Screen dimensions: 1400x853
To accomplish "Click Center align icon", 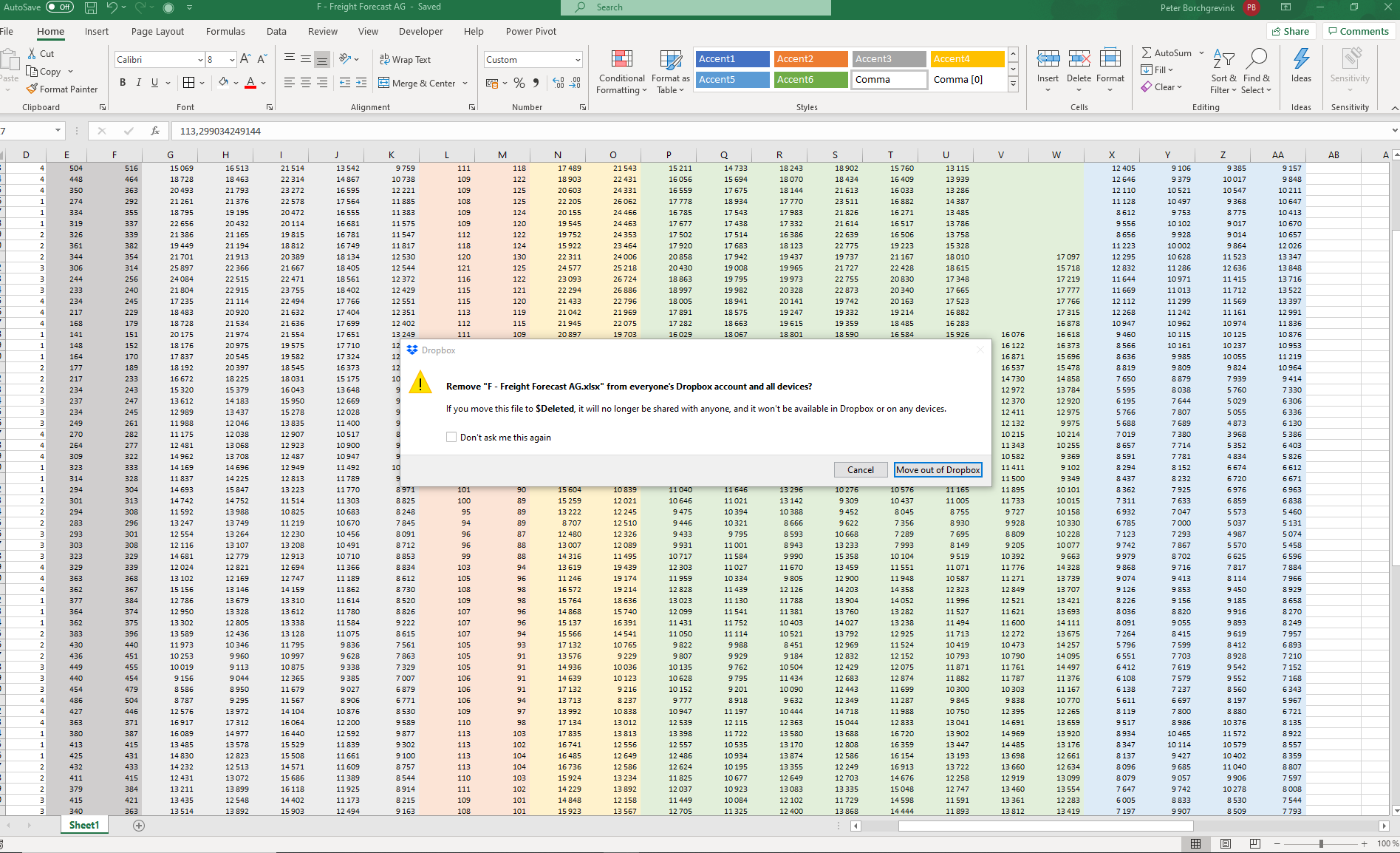I will click(x=306, y=83).
